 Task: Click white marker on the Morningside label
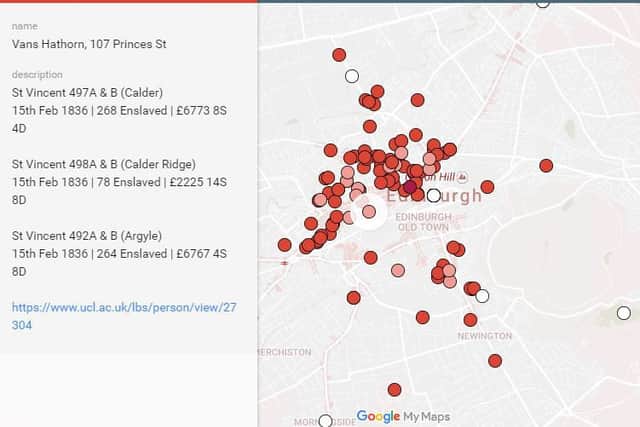[x=325, y=421]
